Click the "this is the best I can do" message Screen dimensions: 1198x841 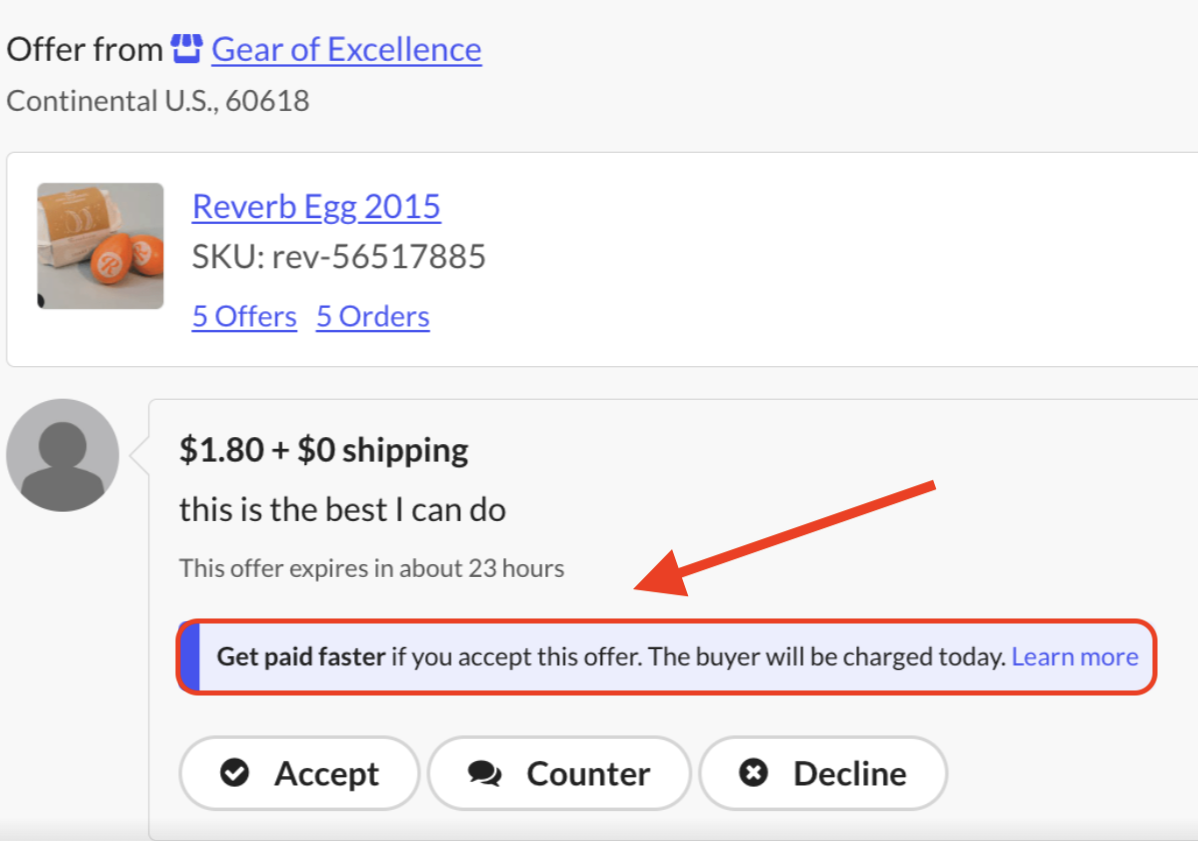pyautogui.click(x=342, y=510)
